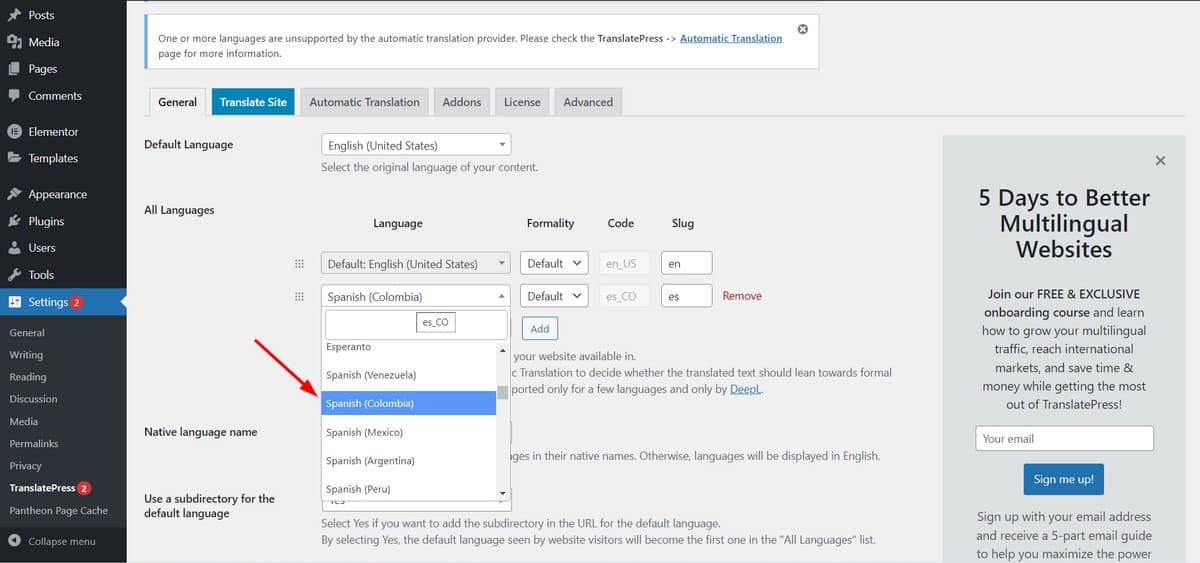1200x563 pixels.
Task: Open the Advanced tab
Action: click(x=588, y=102)
